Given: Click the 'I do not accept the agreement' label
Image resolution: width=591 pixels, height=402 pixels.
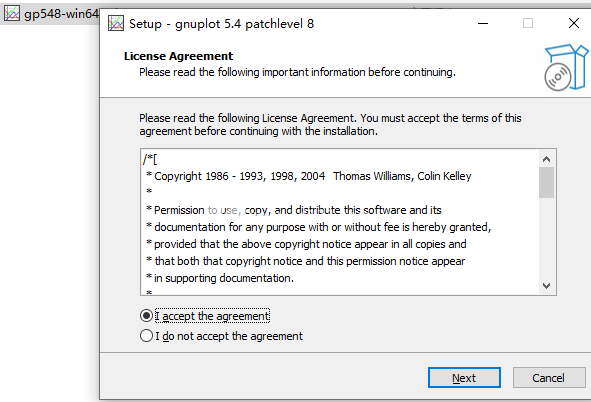Looking at the screenshot, I should [x=229, y=336].
